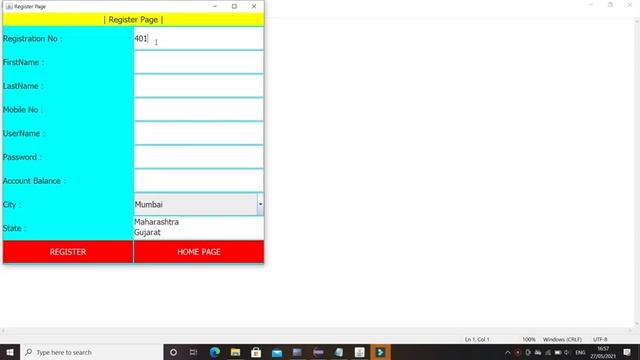Click the ENG language indicator
This screenshot has width=640, height=360.
click(580, 353)
